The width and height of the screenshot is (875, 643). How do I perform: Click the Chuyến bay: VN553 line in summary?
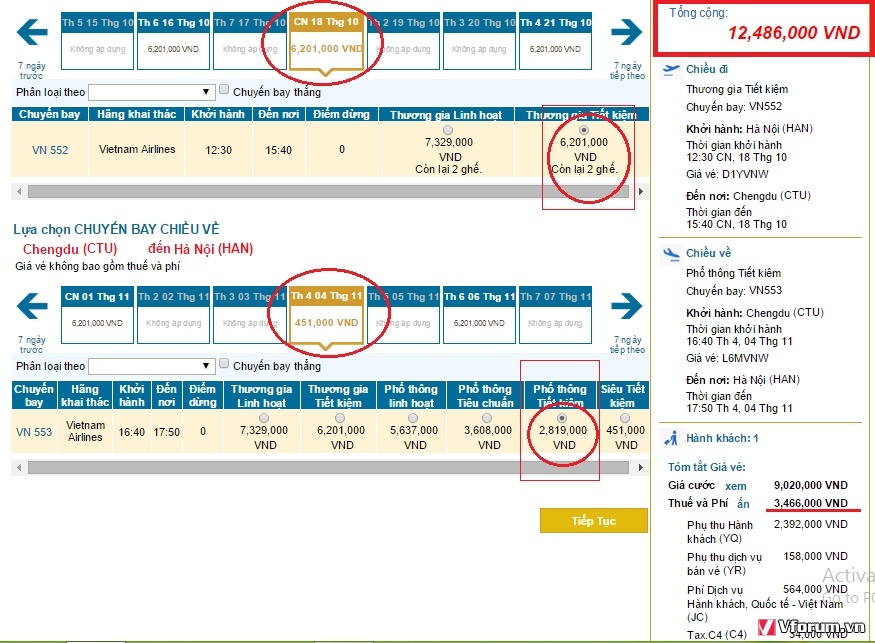[x=734, y=290]
